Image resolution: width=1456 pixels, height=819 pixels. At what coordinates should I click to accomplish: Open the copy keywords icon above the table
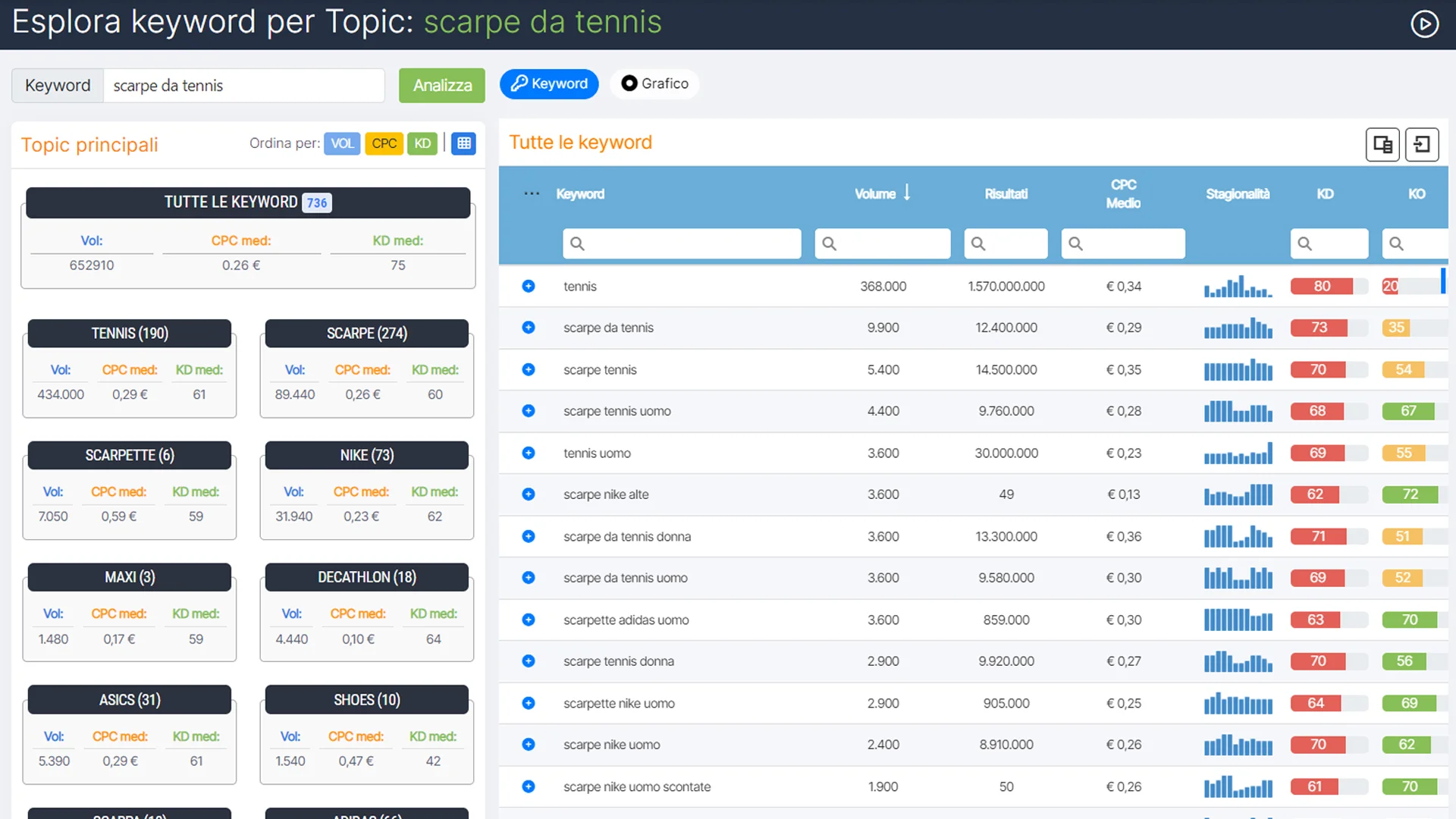(1382, 144)
